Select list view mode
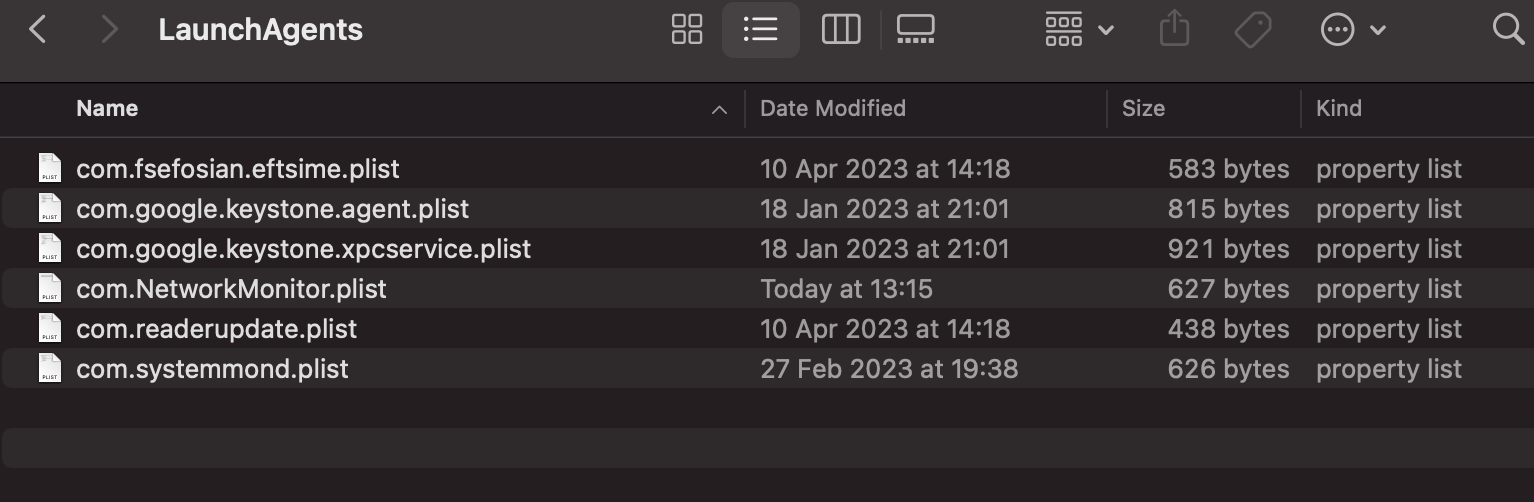Viewport: 1534px width, 502px height. tap(760, 30)
